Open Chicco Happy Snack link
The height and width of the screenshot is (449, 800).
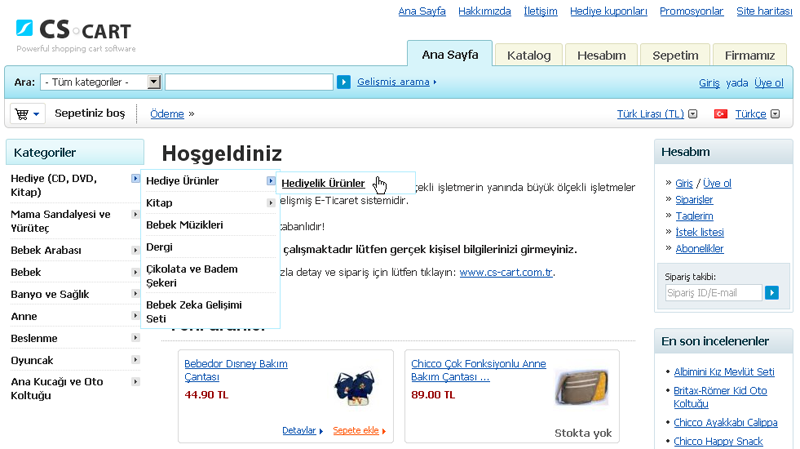coord(718,441)
